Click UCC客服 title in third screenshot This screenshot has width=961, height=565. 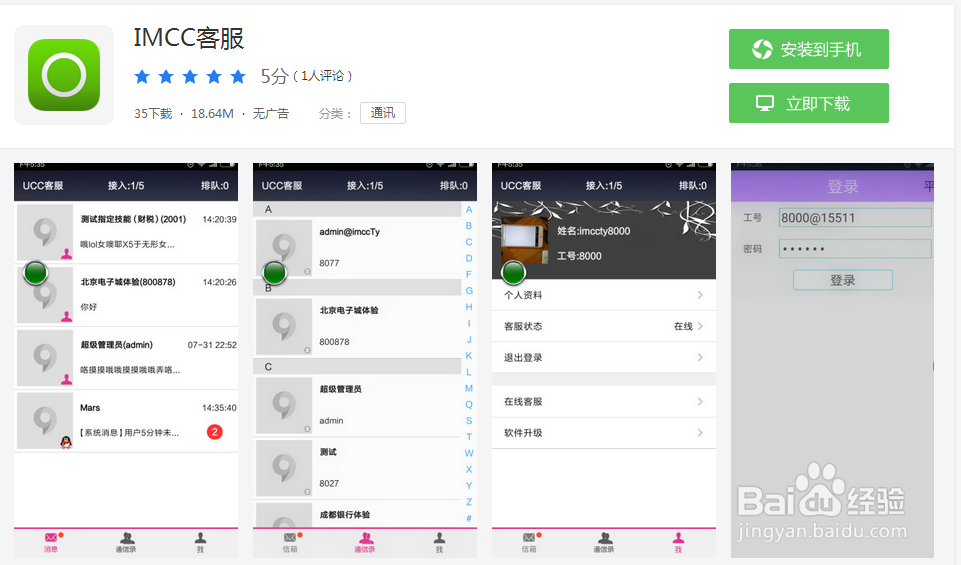coord(521,186)
